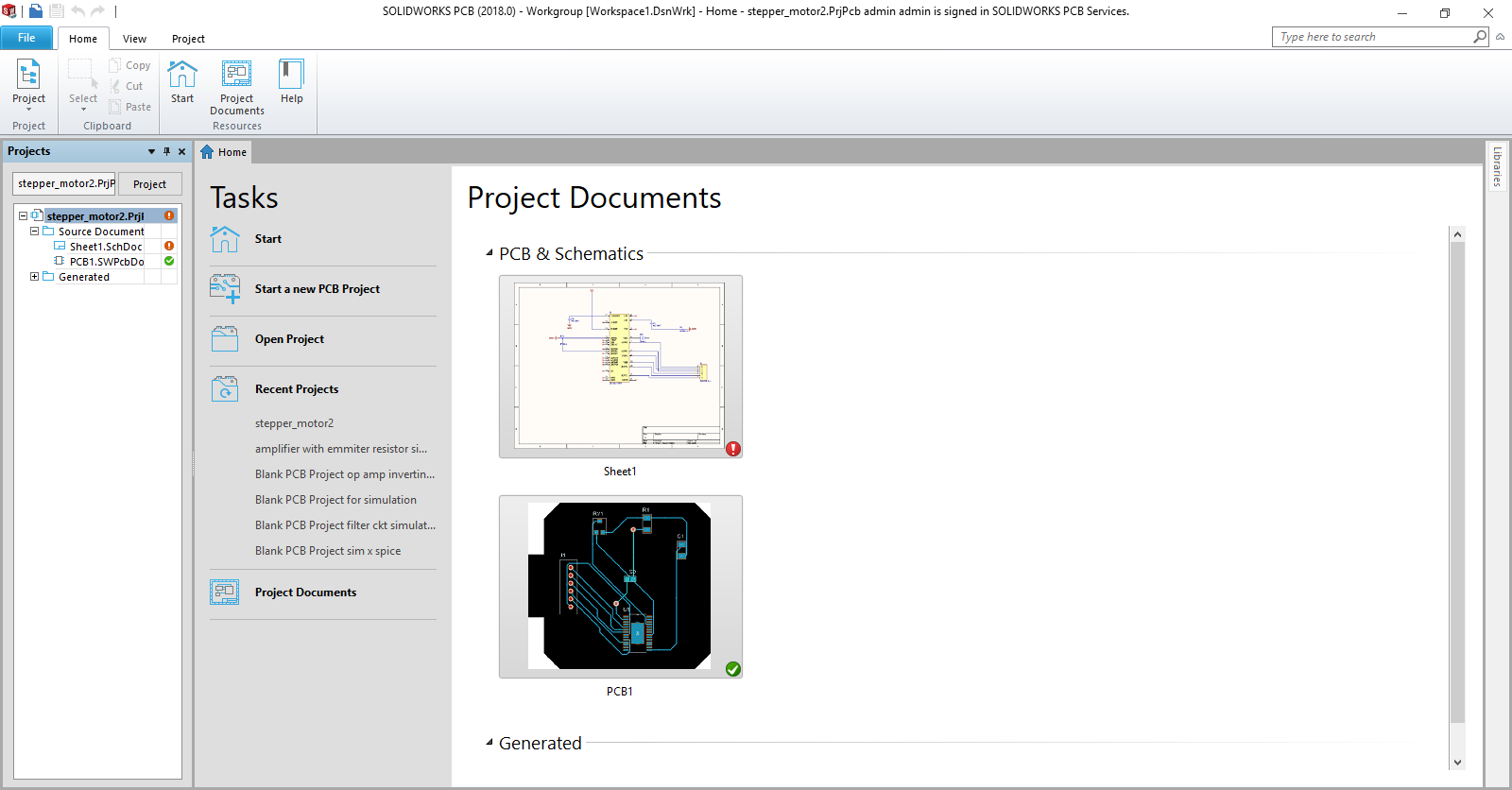Open the Projects panel options dropdown arrow

151,151
